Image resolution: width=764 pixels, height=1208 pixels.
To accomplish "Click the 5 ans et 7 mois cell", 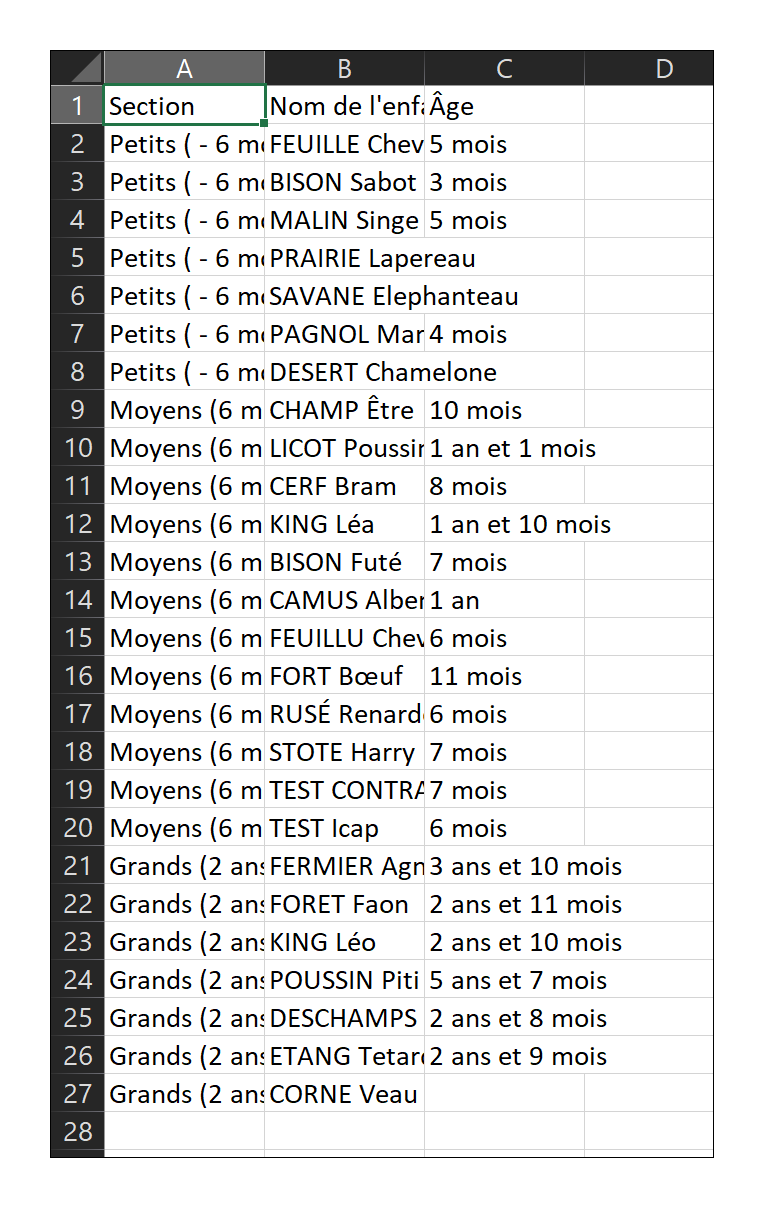I will [504, 980].
